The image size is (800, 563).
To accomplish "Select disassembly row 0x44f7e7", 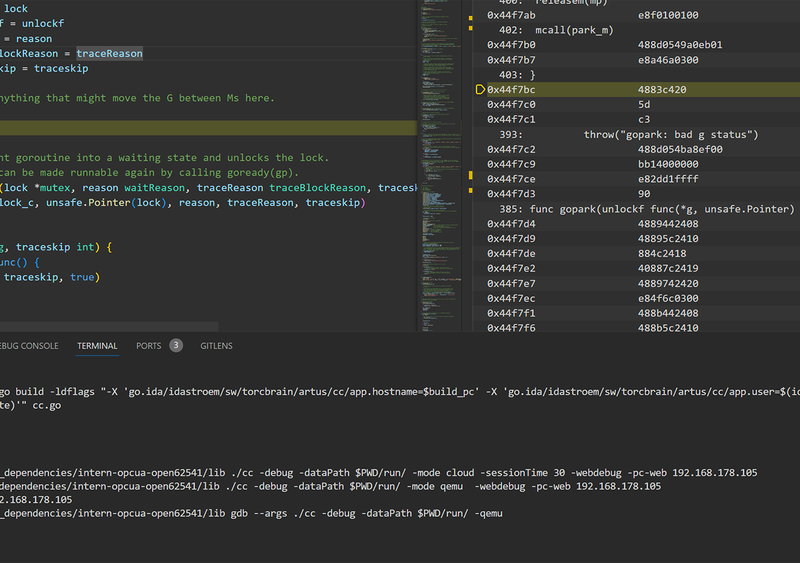I will click(636, 283).
